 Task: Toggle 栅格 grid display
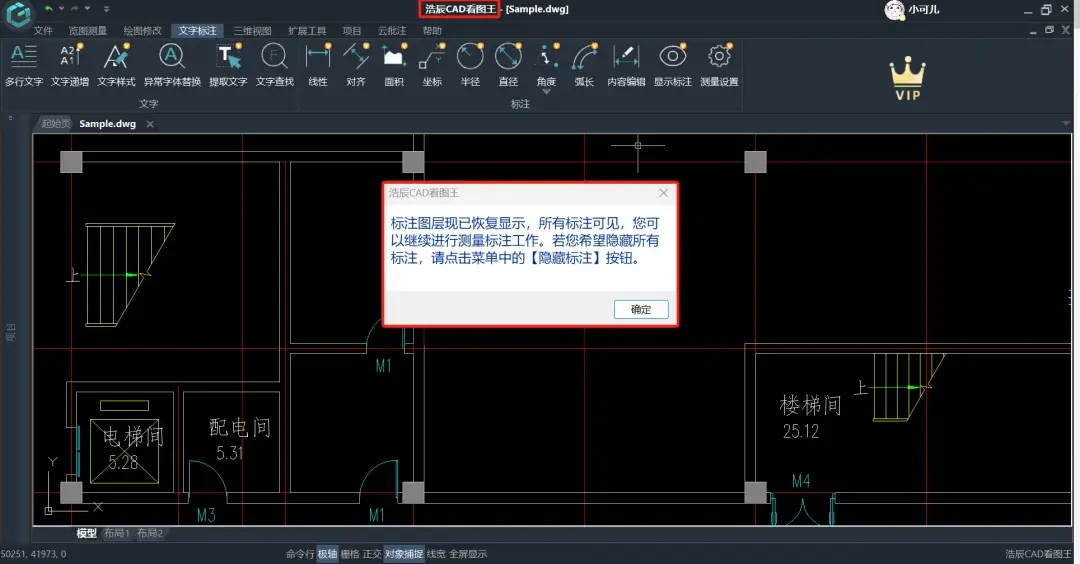coord(350,554)
